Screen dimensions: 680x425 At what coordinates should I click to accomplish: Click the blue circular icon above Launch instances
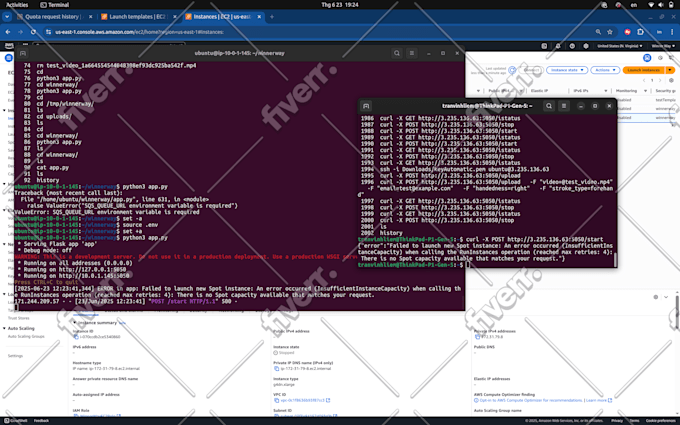pyautogui.click(x=647, y=58)
